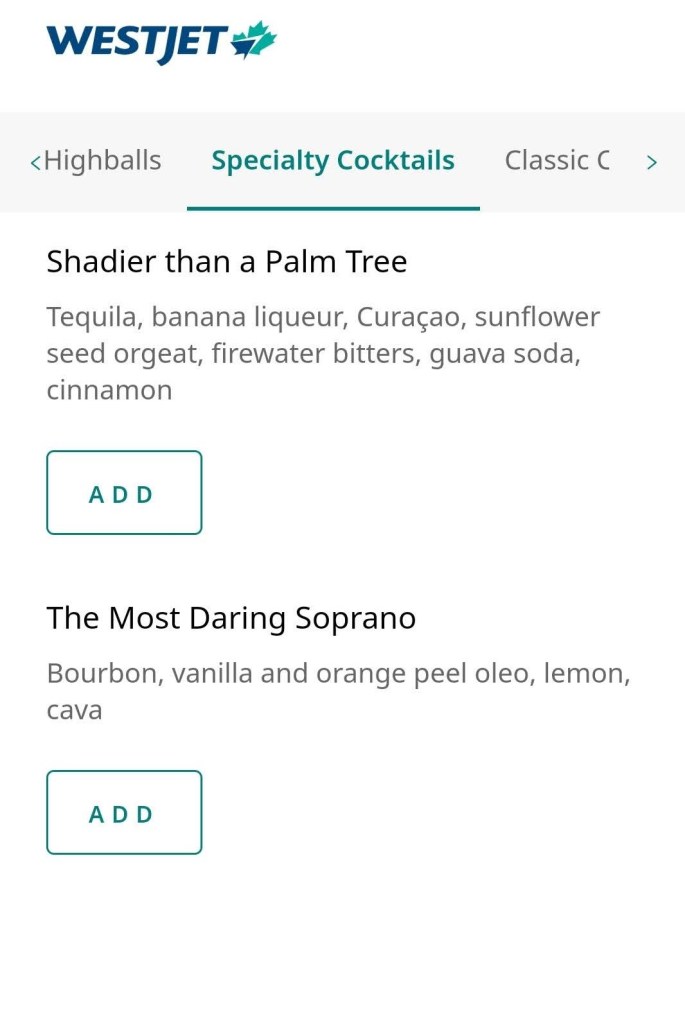
Task: Switch to the Highballs tab
Action: pos(105,160)
